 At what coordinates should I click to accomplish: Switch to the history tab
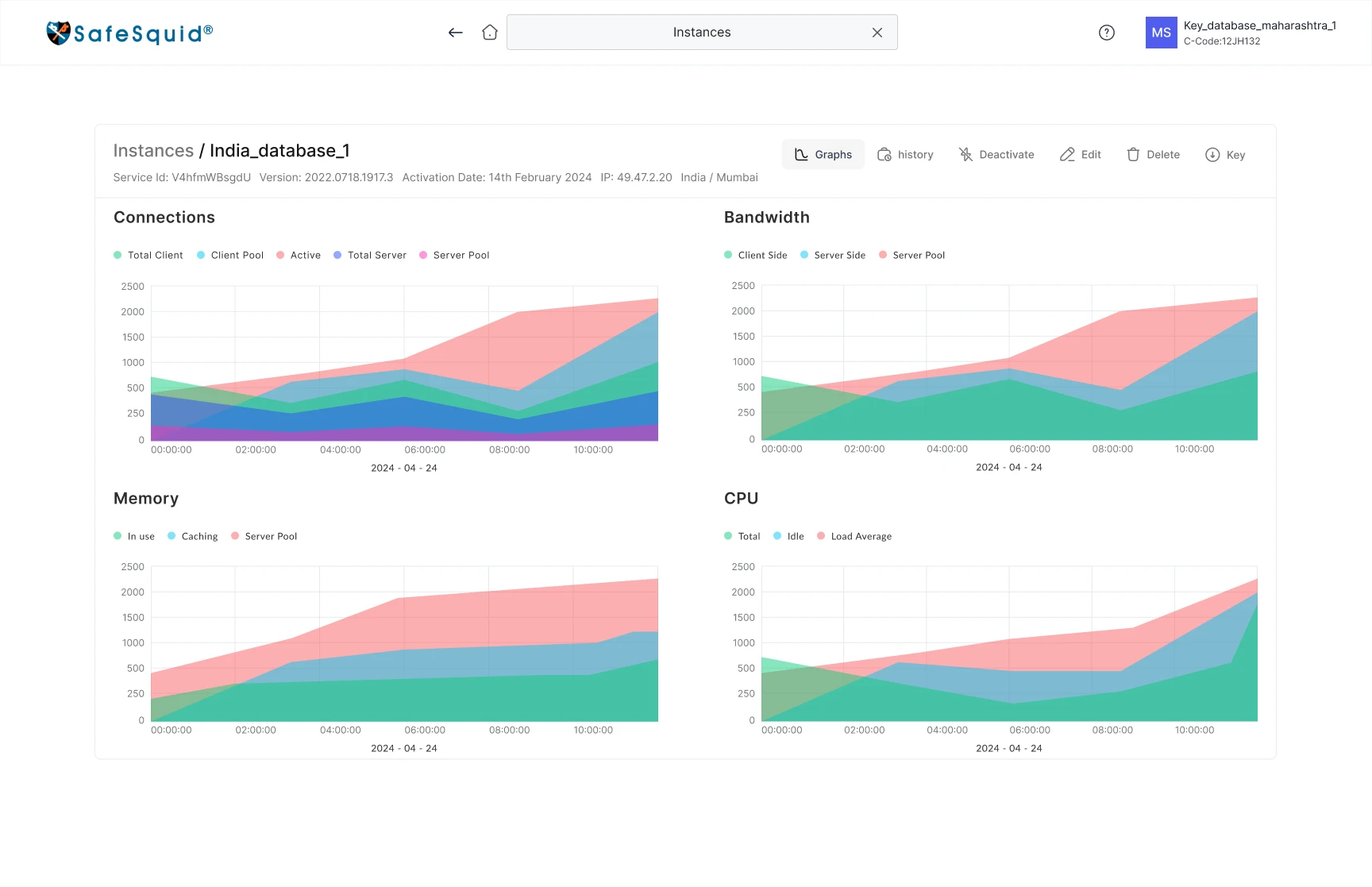(905, 155)
